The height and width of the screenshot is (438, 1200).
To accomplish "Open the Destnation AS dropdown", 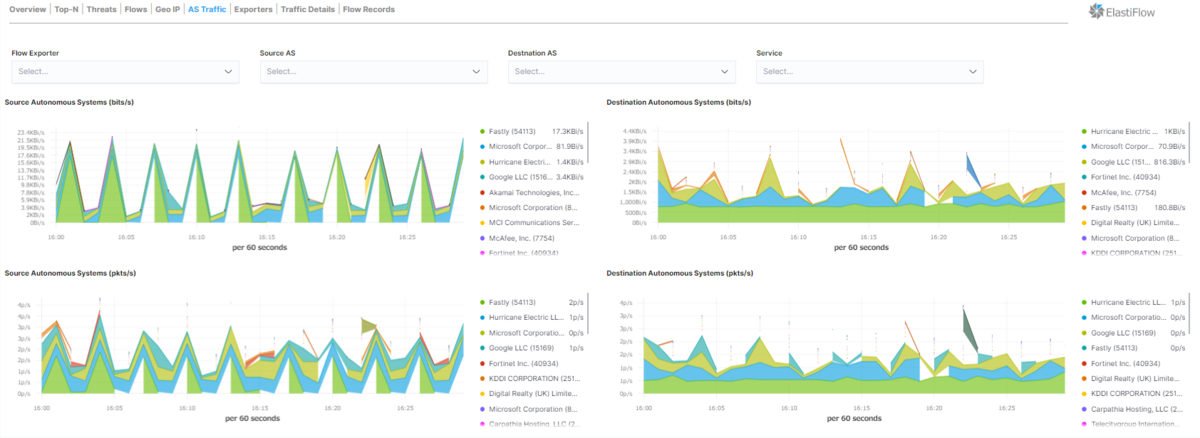I will point(621,71).
